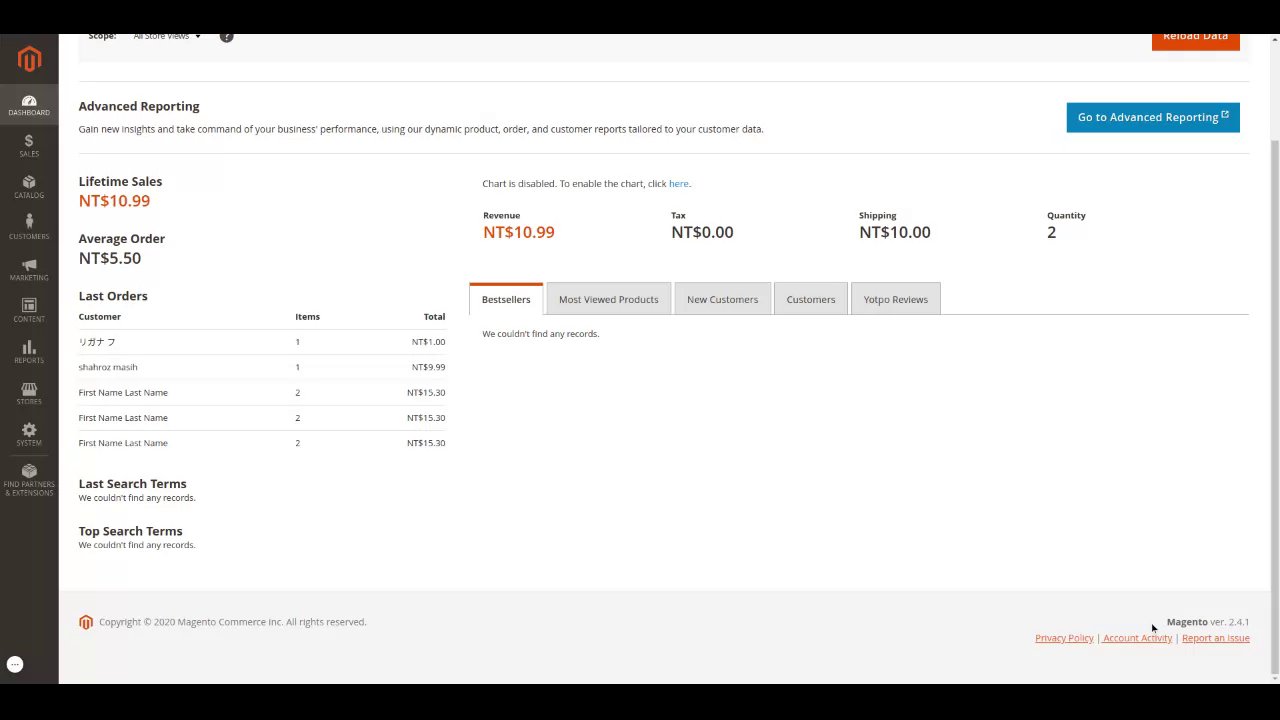Switch to the Most Viewed Products tab

(x=608, y=299)
